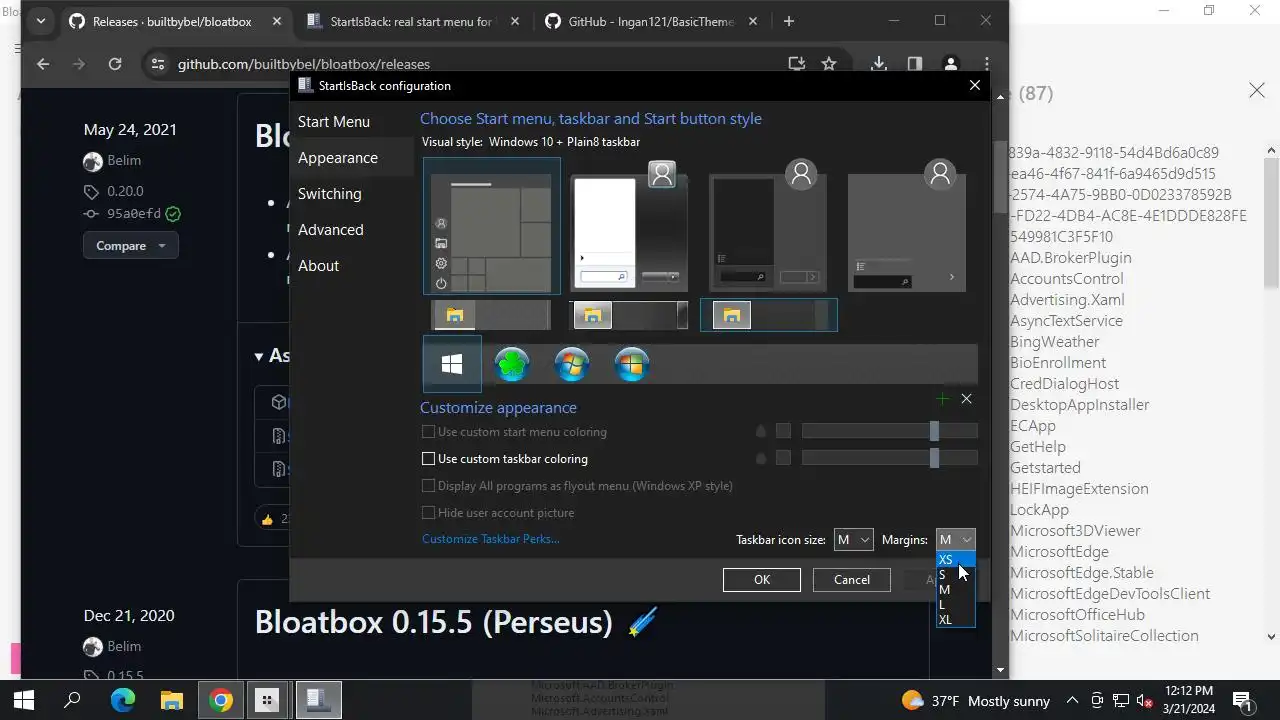Click the taskbar color swatch square
The image size is (1280, 720).
(783, 458)
